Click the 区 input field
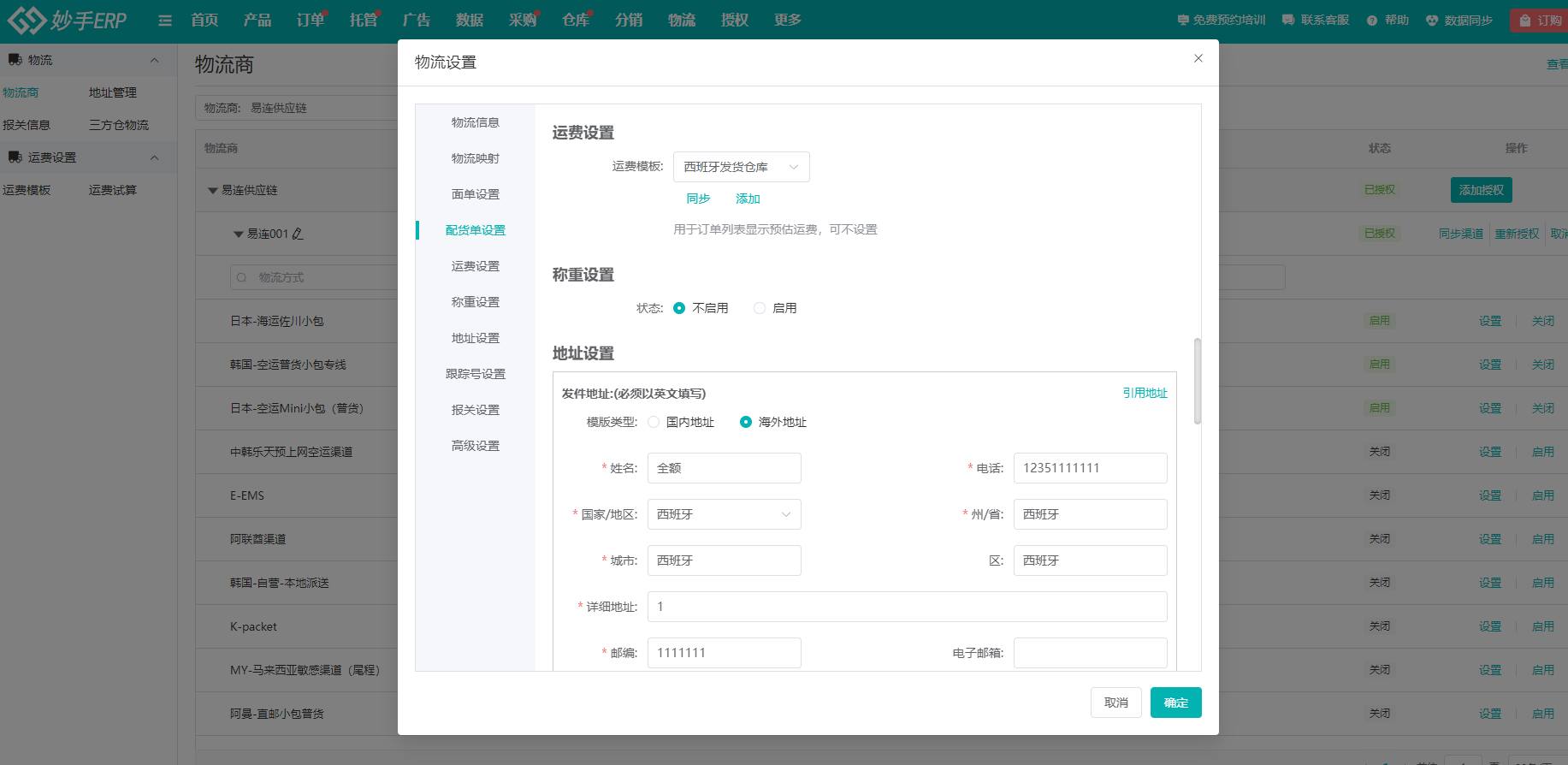Image resolution: width=1568 pixels, height=765 pixels. (1091, 560)
